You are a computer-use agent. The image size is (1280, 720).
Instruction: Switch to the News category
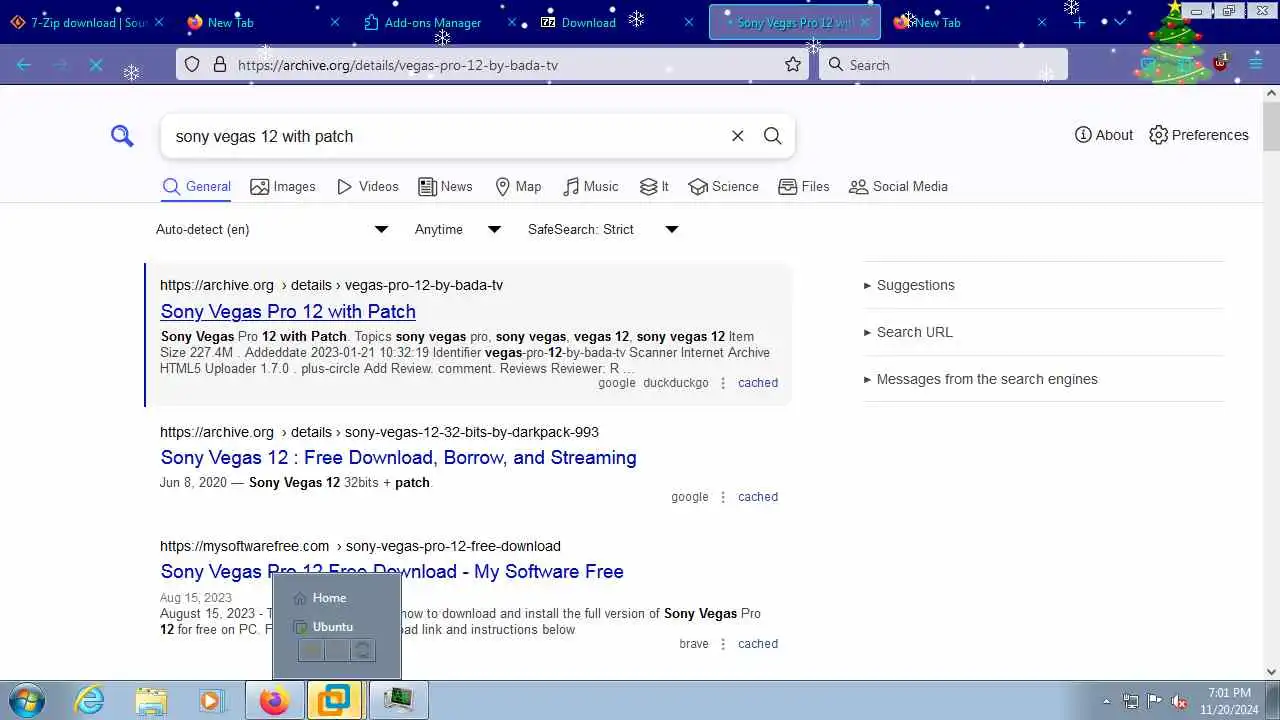[x=445, y=187]
